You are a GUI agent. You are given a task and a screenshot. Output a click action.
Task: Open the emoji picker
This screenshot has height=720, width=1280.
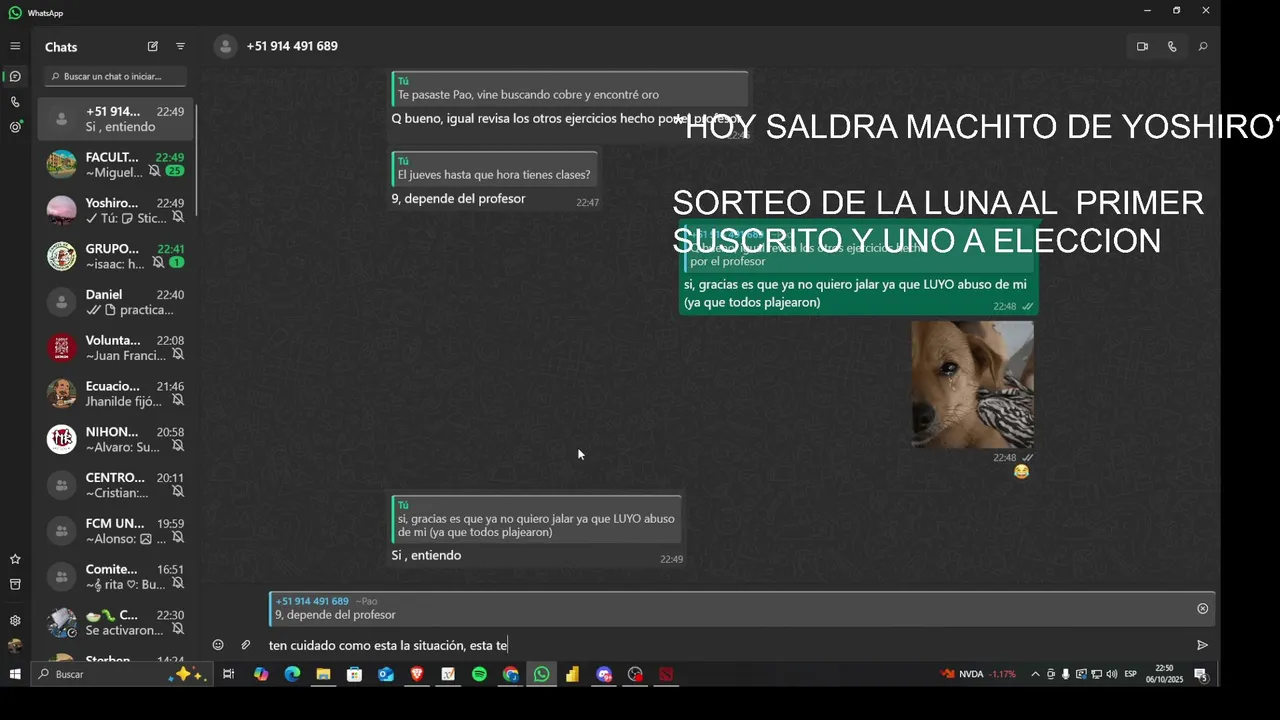click(x=218, y=645)
